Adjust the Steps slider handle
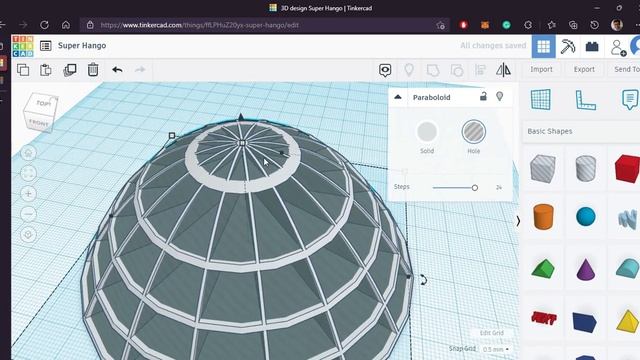The image size is (640, 360). (474, 188)
